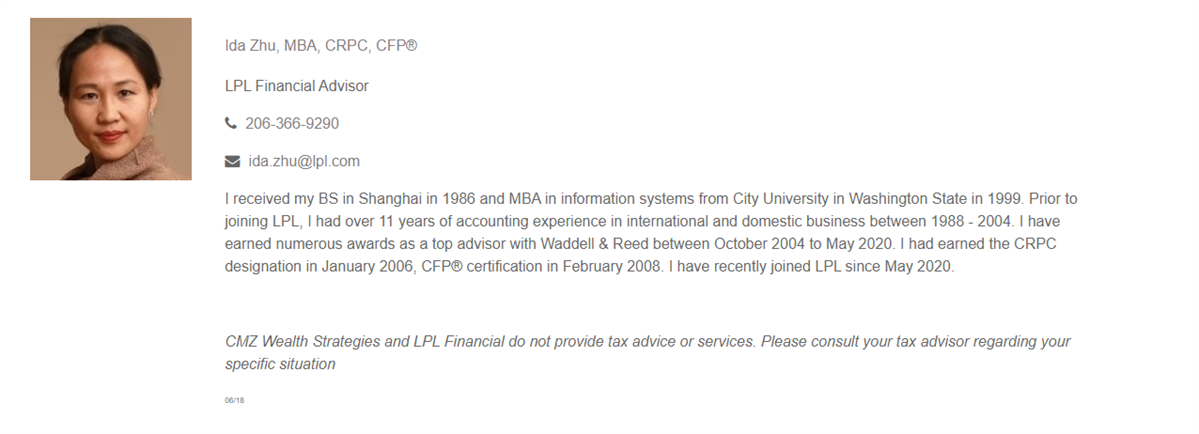Call the number 206-366-9290
1199x434 pixels.
tap(292, 124)
